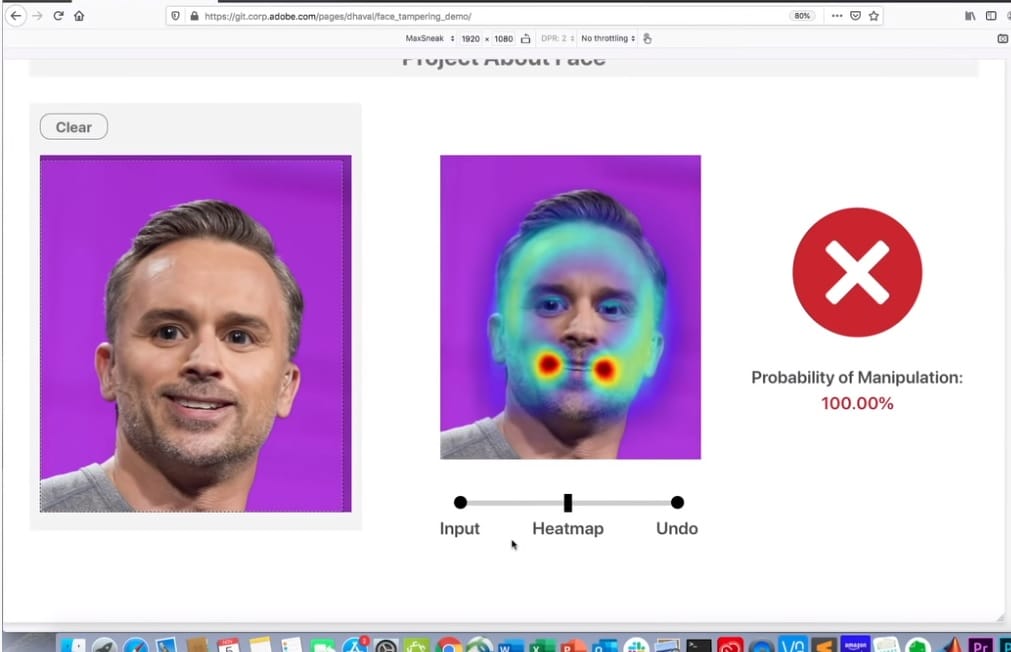
Task: Open Amazon app in the dock
Action: [856, 645]
